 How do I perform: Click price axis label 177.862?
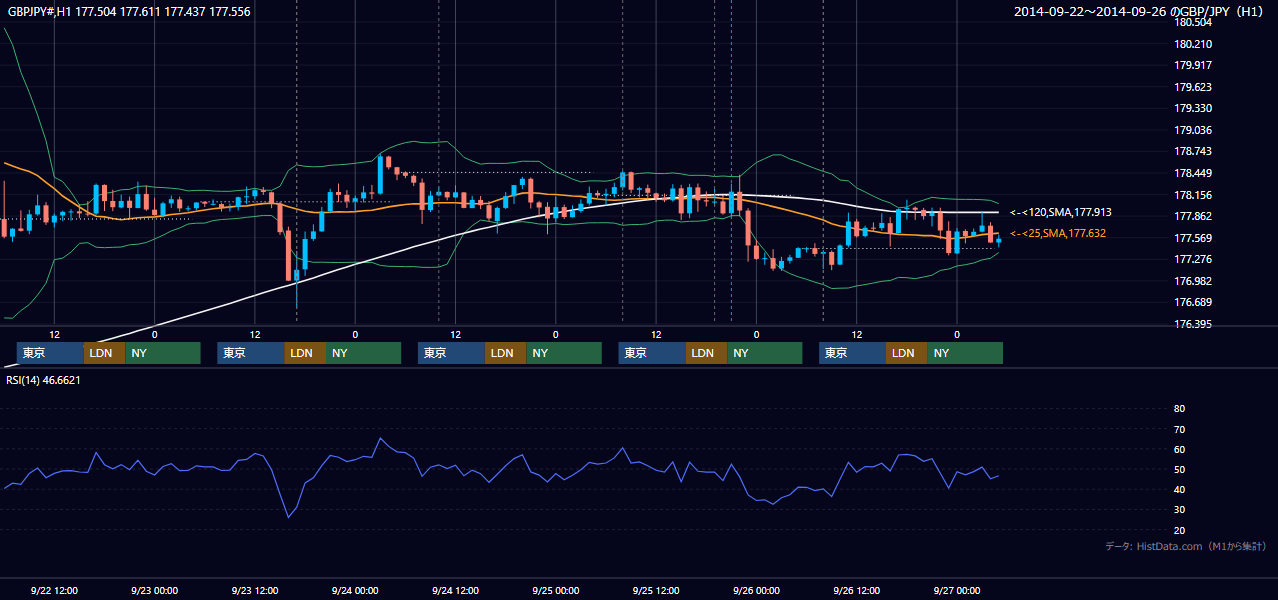[x=1193, y=216]
